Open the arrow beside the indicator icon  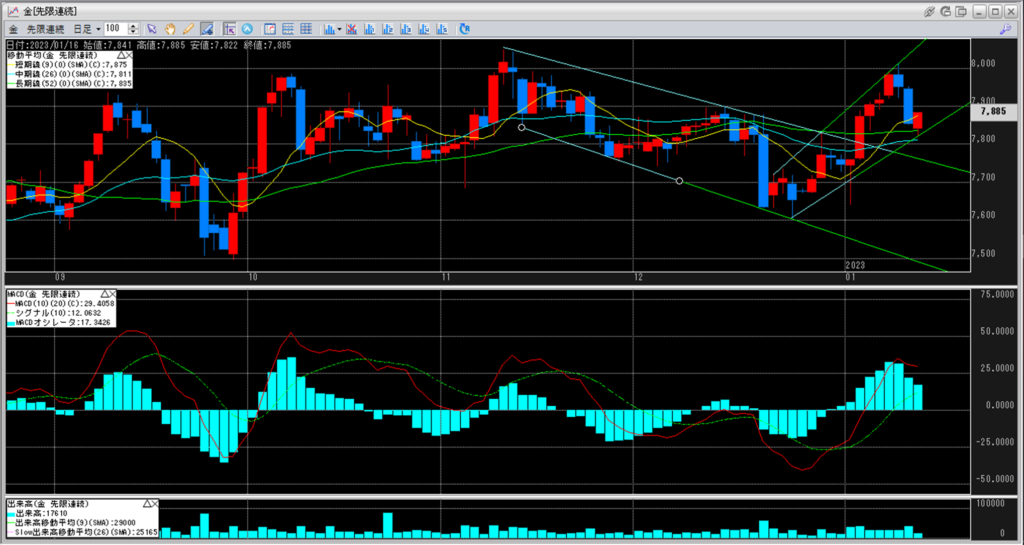click(x=340, y=29)
